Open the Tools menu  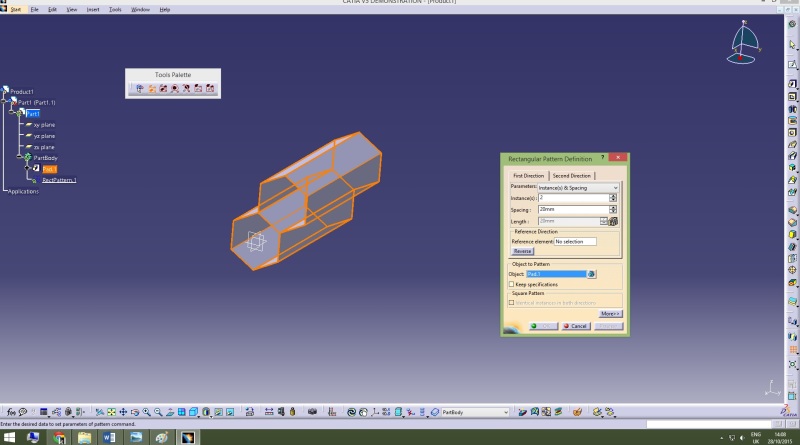click(115, 9)
